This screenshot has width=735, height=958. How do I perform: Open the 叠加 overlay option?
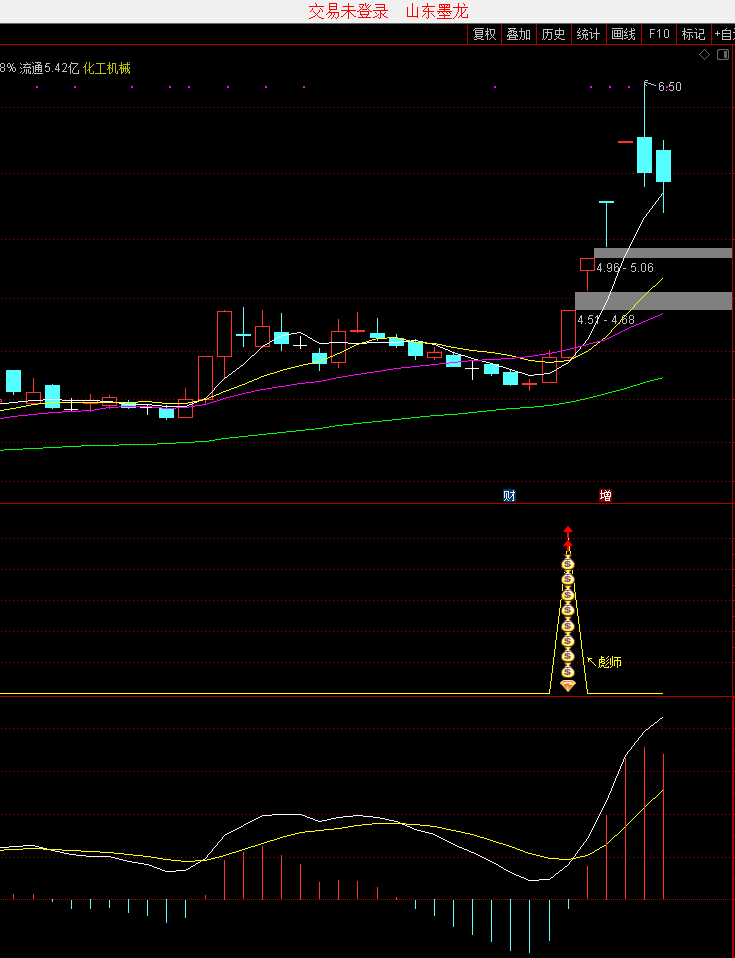[x=519, y=34]
